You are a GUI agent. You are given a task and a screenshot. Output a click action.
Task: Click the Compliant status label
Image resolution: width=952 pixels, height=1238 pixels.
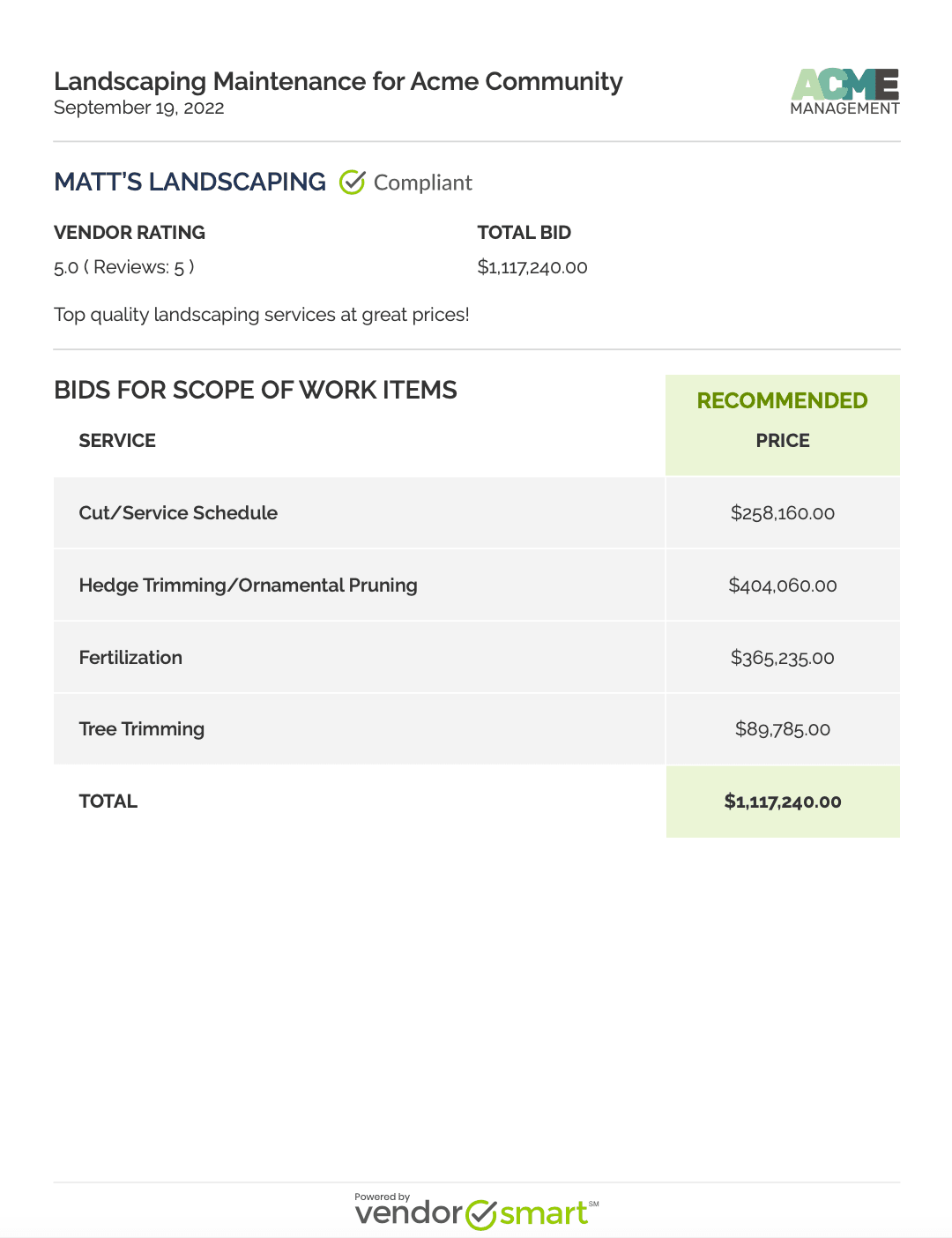click(x=423, y=183)
